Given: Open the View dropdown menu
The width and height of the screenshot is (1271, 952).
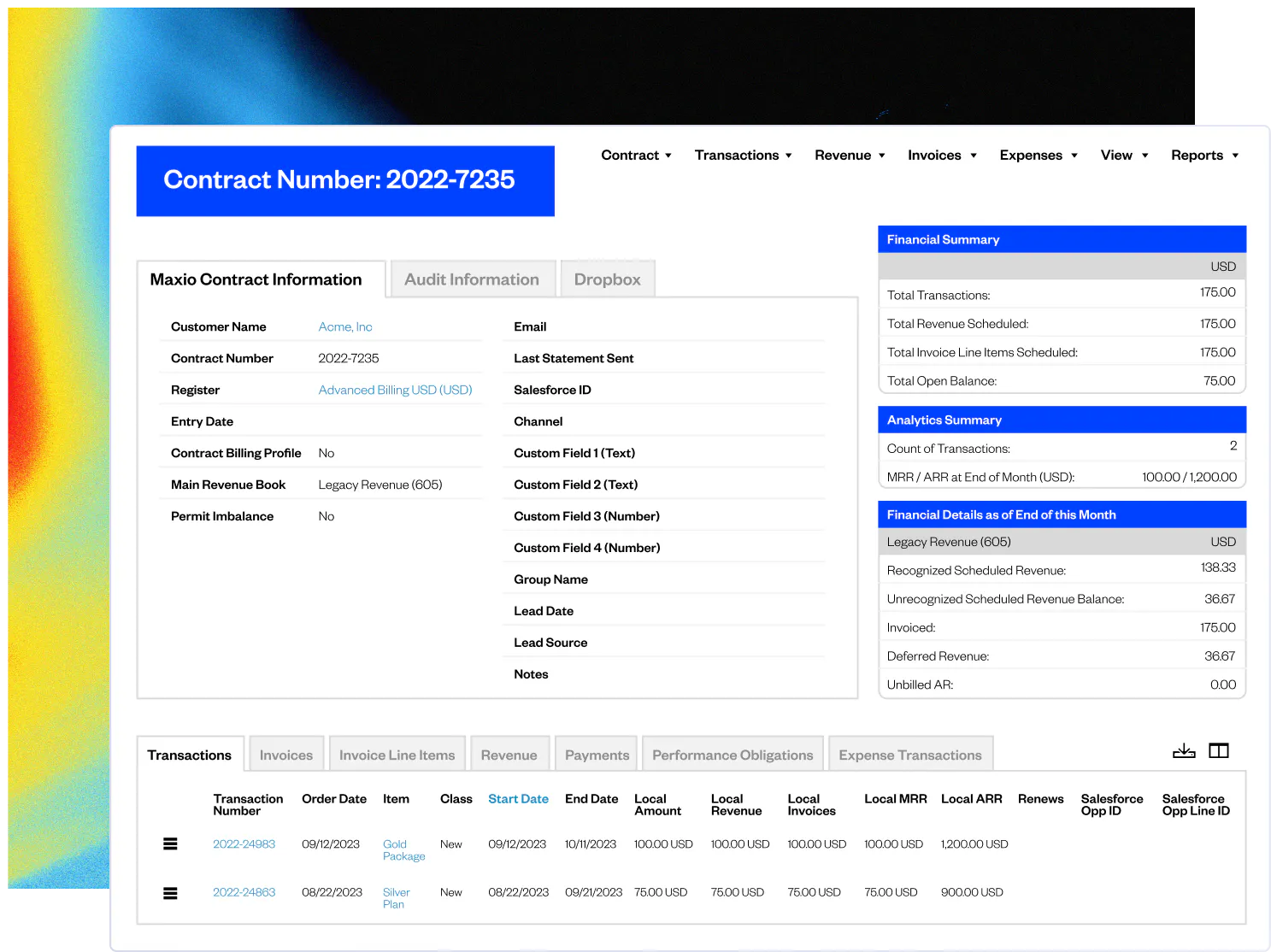Looking at the screenshot, I should (x=1124, y=156).
